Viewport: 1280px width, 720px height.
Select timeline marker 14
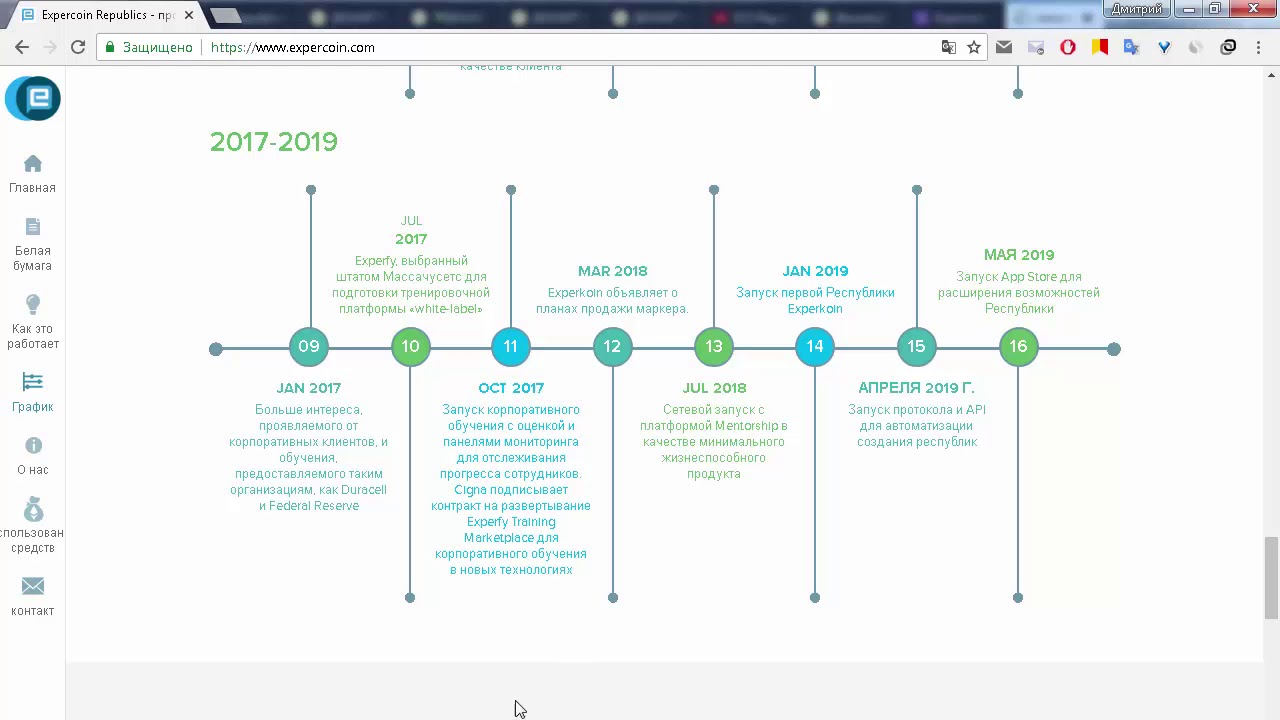pos(815,347)
